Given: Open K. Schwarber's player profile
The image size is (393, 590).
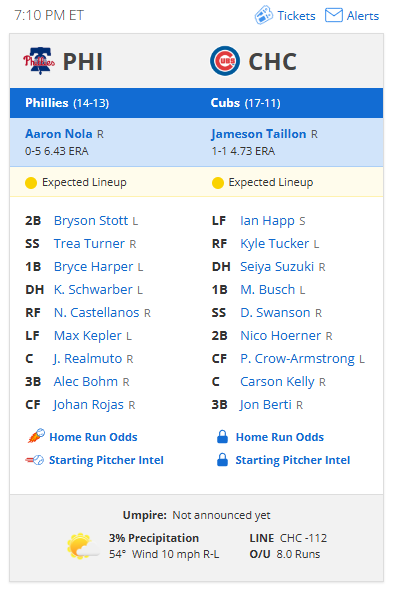Looking at the screenshot, I should (93, 290).
